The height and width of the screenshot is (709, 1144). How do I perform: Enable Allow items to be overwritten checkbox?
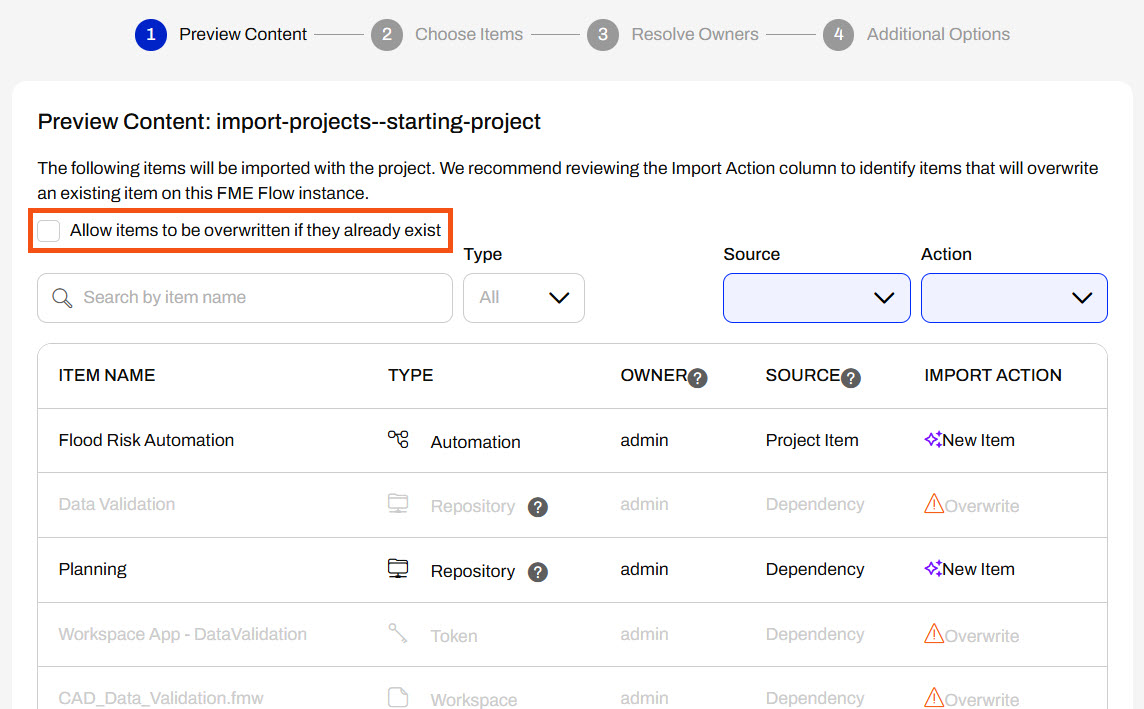coord(49,231)
